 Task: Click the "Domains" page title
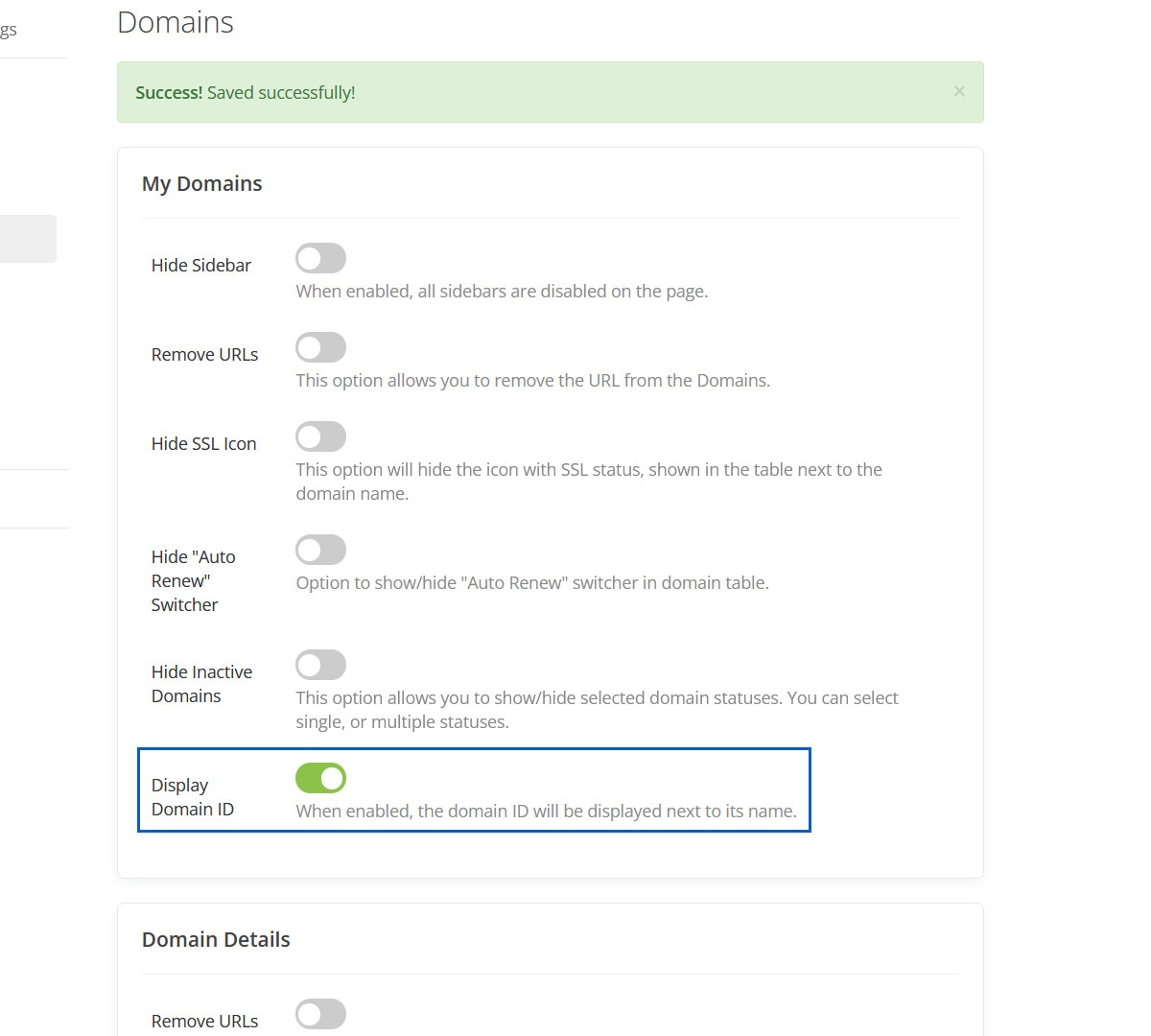(176, 22)
